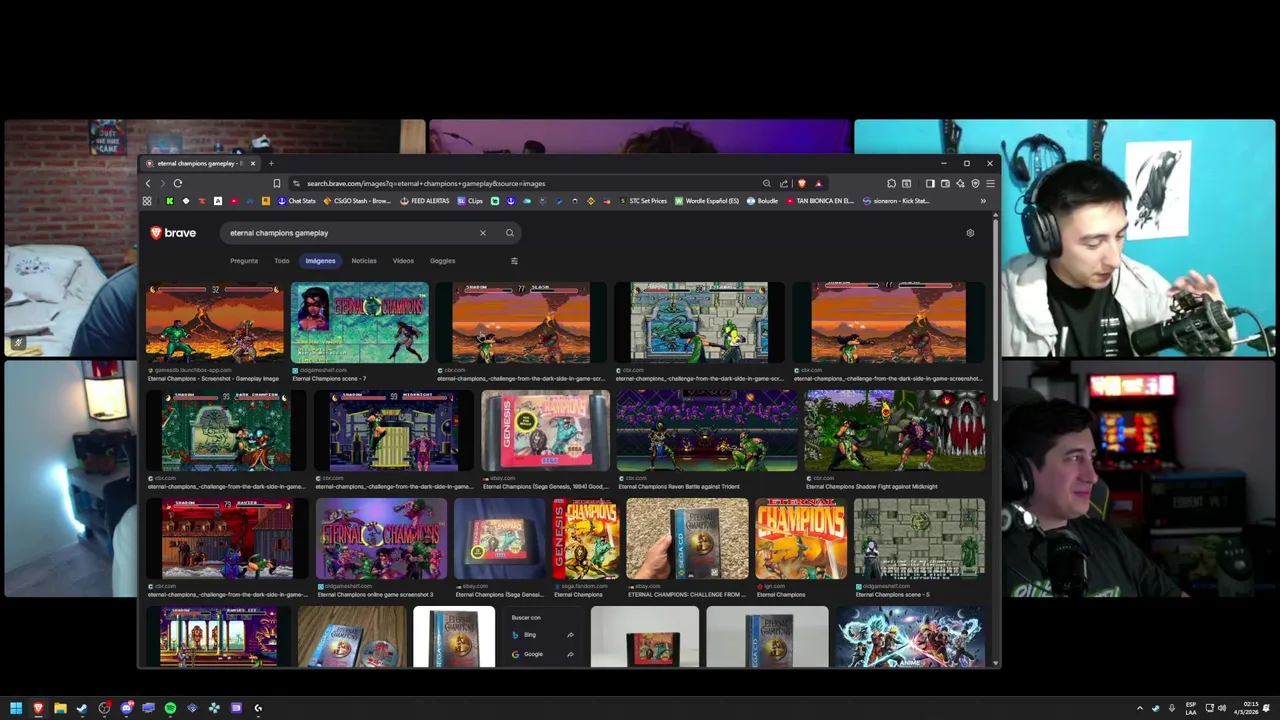Viewport: 1280px width, 720px height.
Task: Open the sega.fandom.com Eternal Champions thumbnail
Action: (586, 539)
